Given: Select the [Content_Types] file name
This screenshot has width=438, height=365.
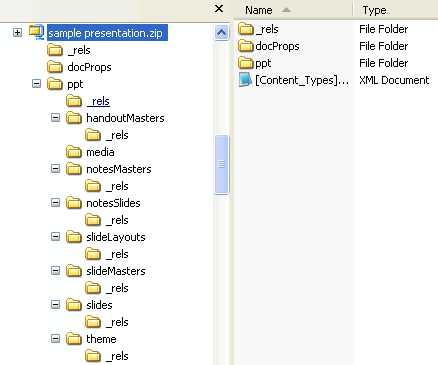Looking at the screenshot, I should click(302, 80).
